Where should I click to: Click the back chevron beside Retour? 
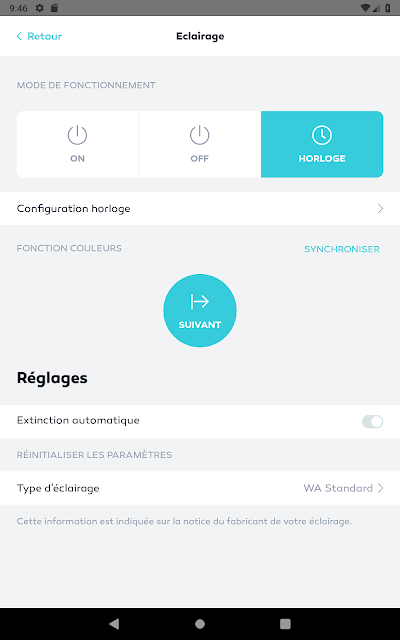click(x=19, y=36)
